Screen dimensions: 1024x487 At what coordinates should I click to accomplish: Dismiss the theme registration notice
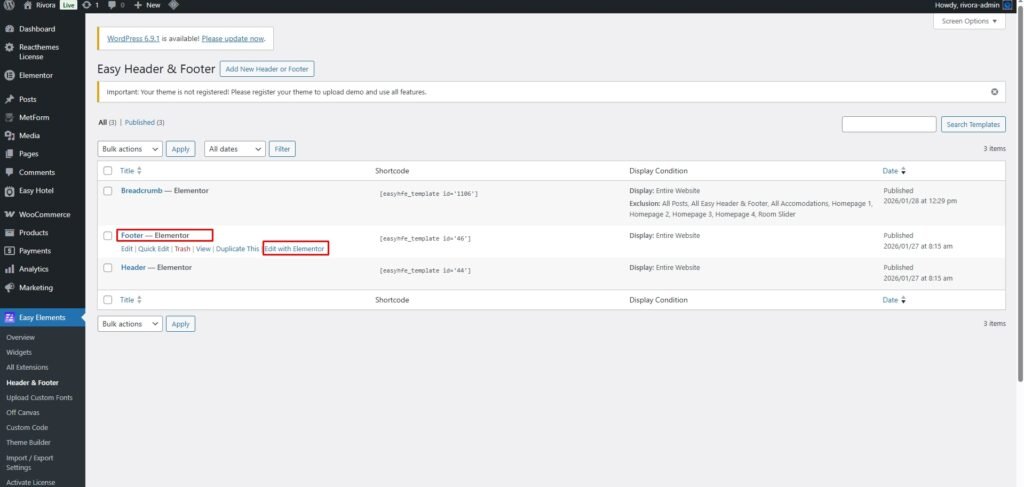coord(994,92)
